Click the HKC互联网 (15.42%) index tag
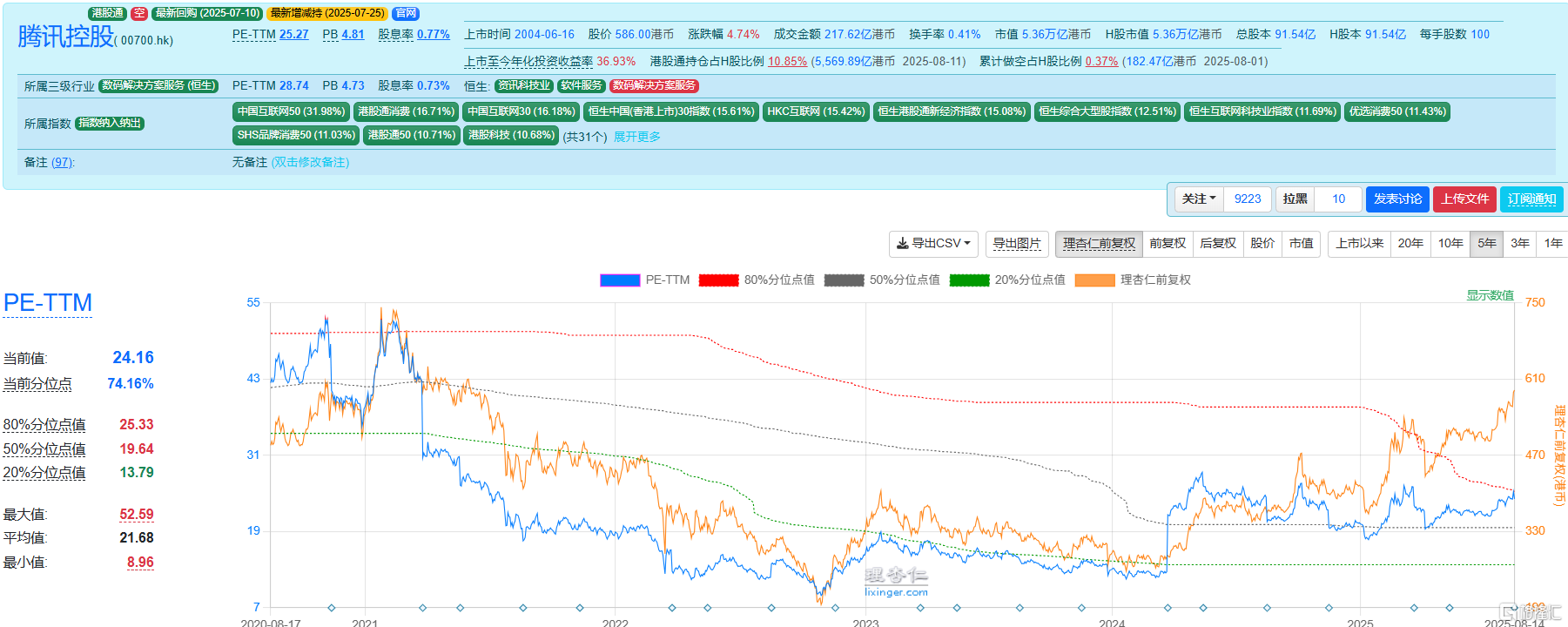This screenshot has height=627, width=1568. [x=816, y=111]
